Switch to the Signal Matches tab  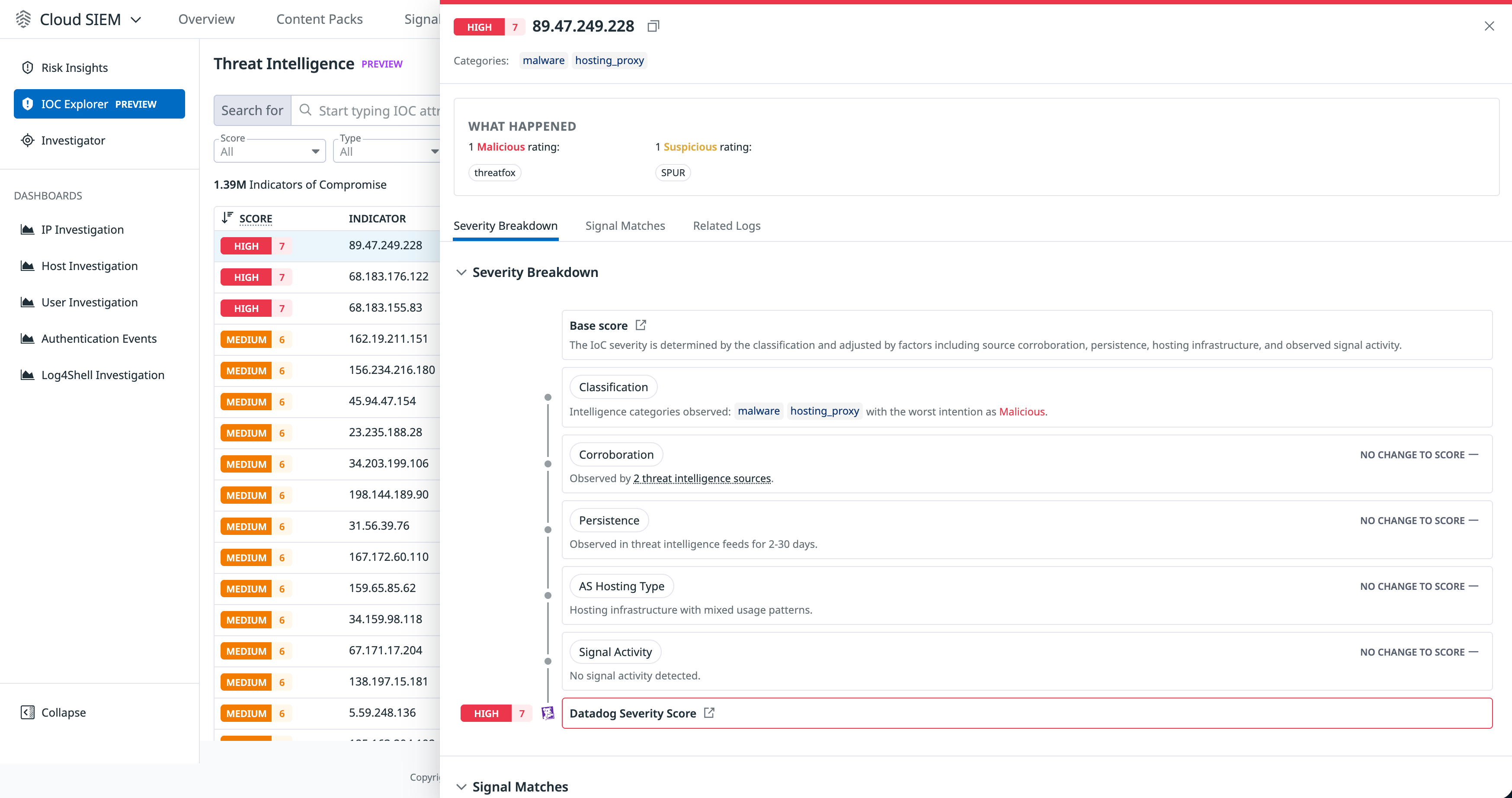[625, 225]
